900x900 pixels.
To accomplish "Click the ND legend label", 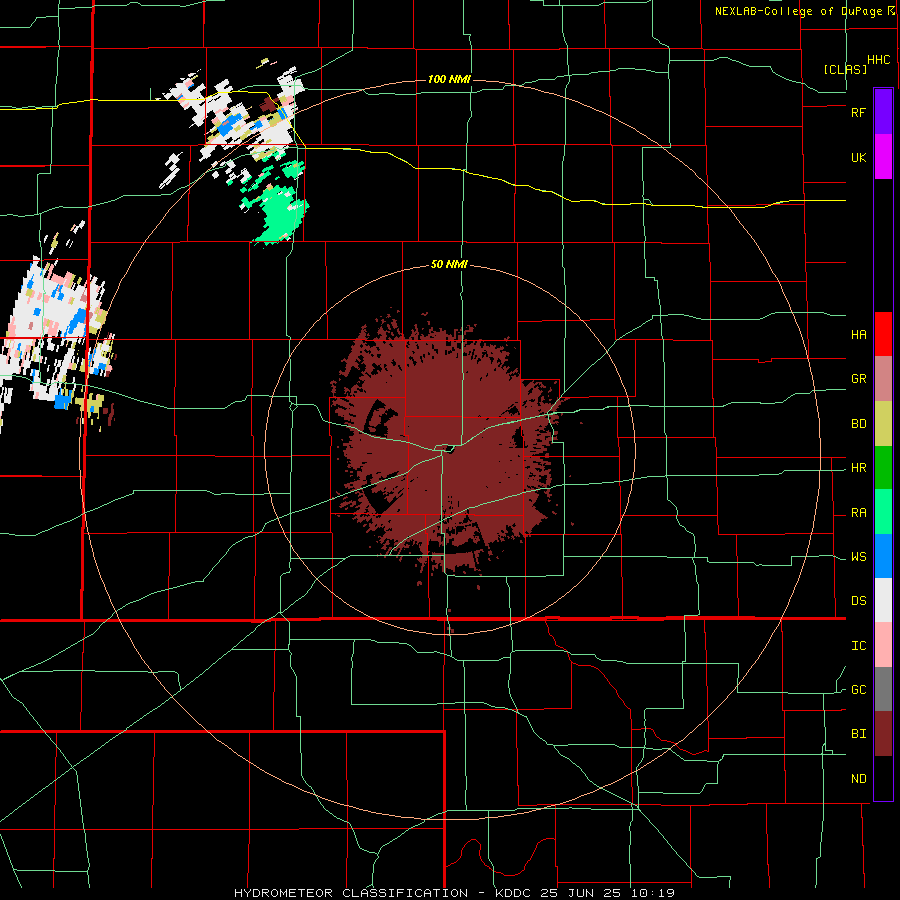I will click(x=858, y=779).
